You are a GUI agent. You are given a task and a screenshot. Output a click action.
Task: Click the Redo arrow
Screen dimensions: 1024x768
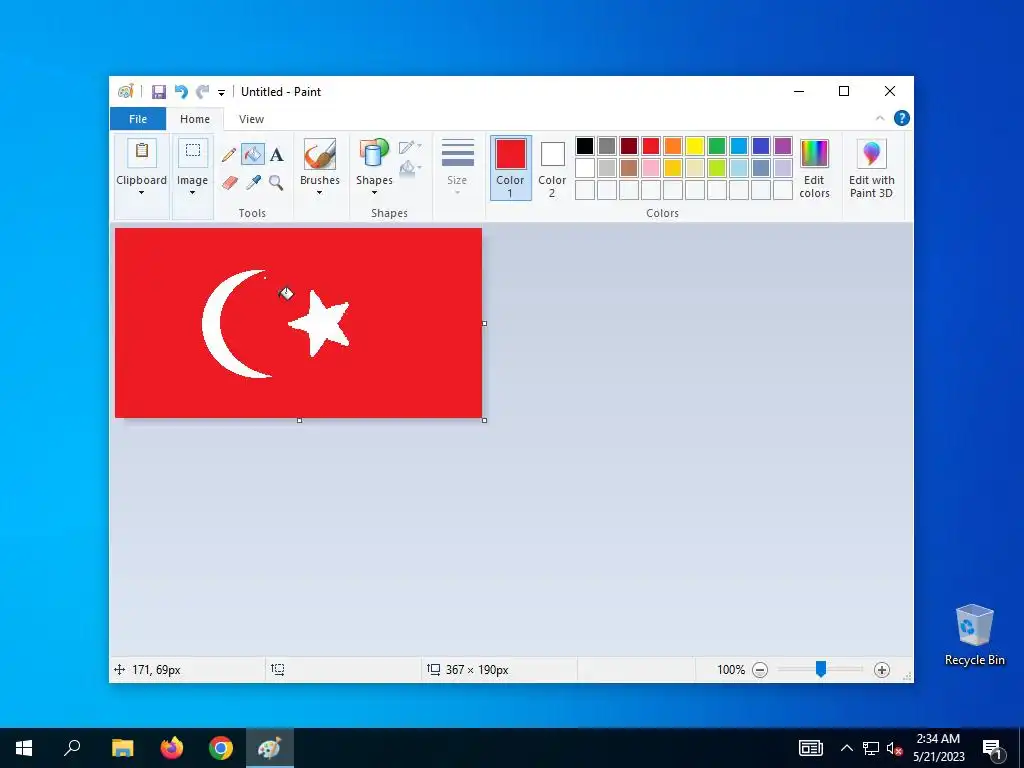click(203, 92)
